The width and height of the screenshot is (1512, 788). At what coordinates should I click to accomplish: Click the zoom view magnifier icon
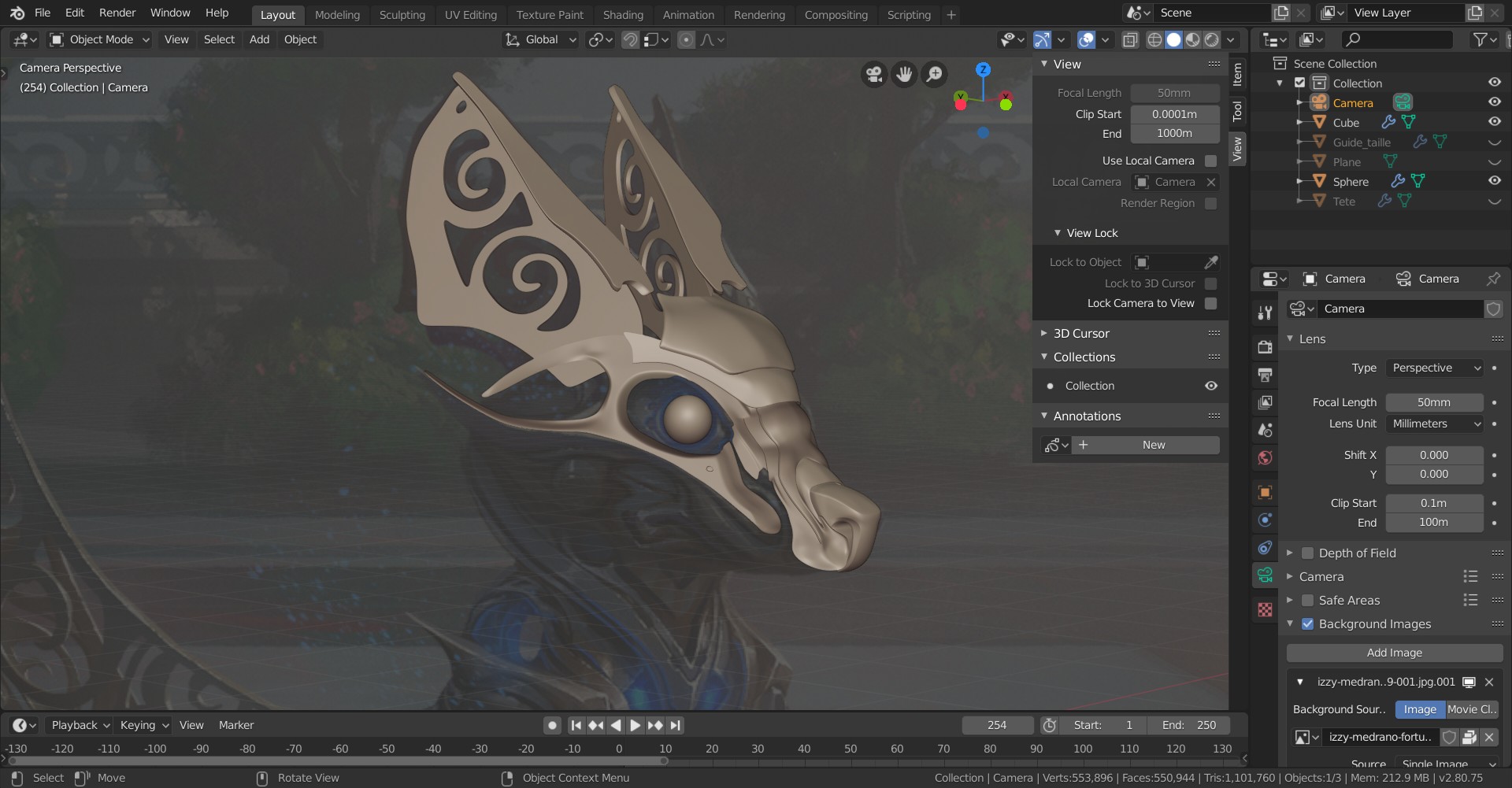[934, 75]
